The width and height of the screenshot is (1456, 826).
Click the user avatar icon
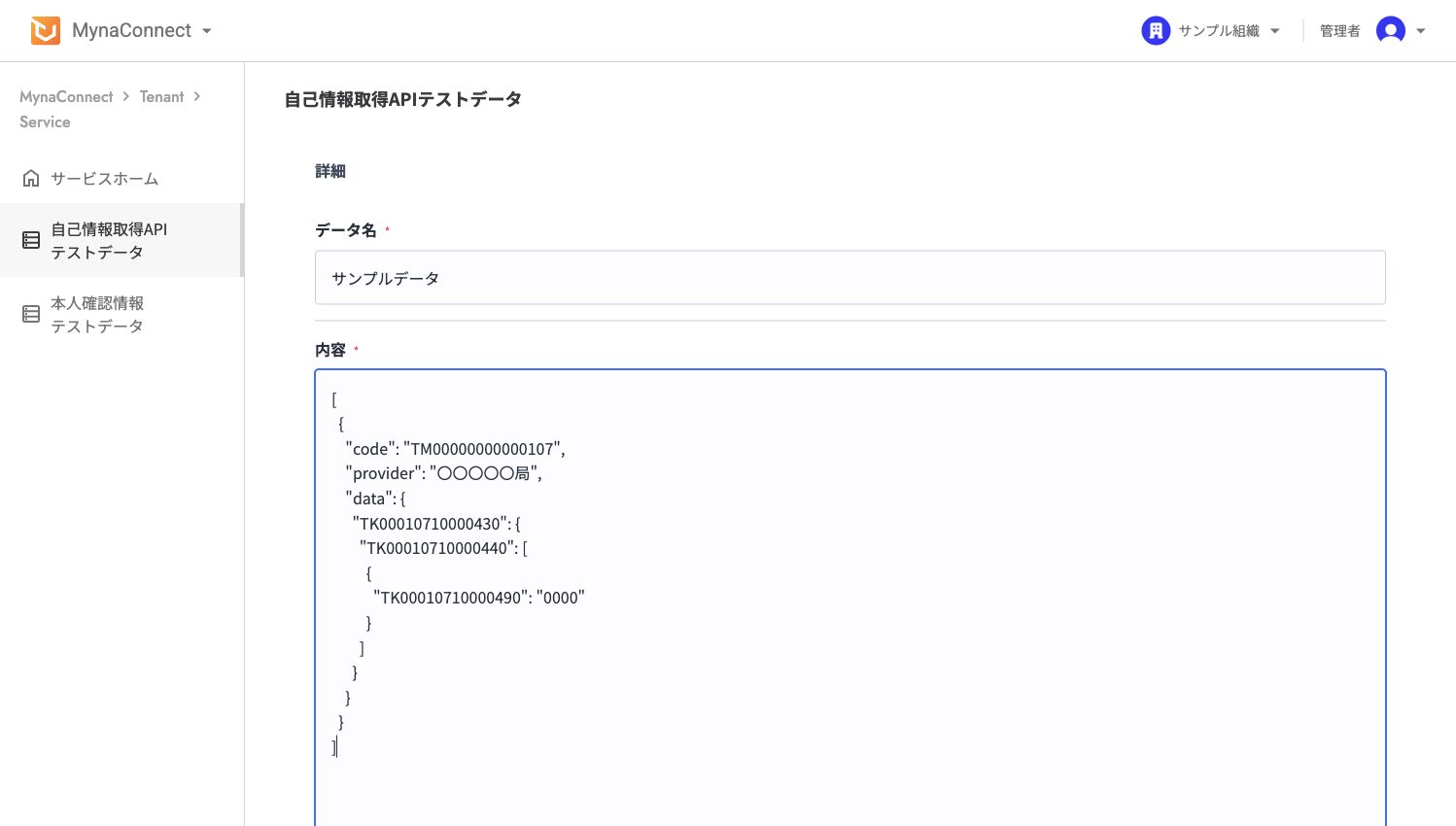[1391, 31]
